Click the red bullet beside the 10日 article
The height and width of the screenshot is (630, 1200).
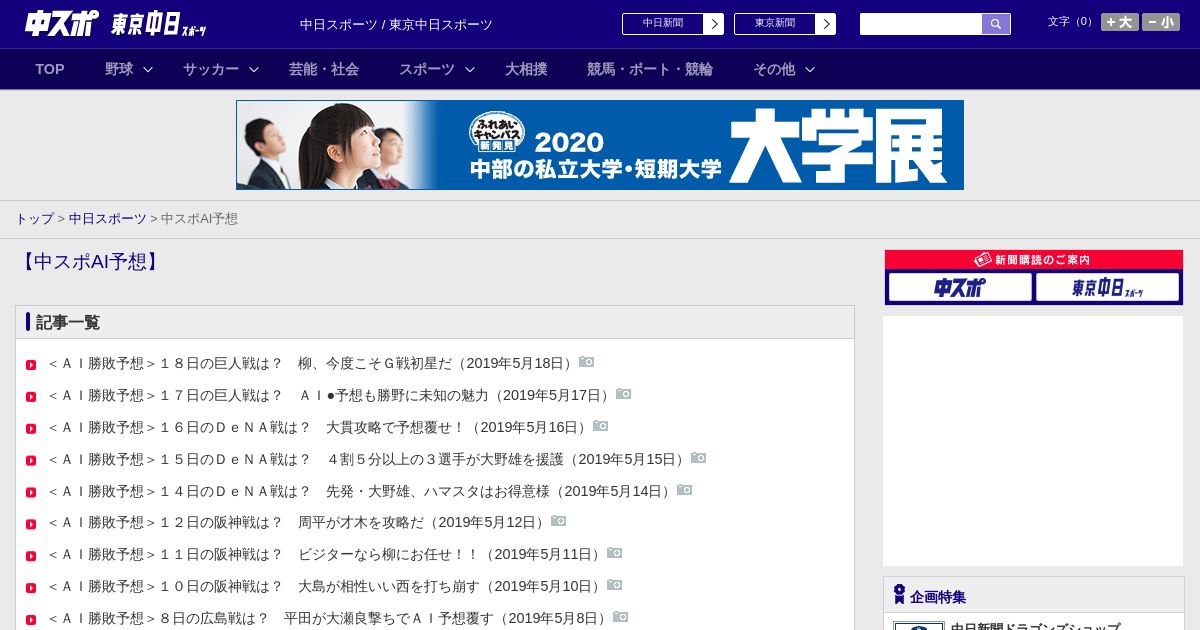[31, 588]
